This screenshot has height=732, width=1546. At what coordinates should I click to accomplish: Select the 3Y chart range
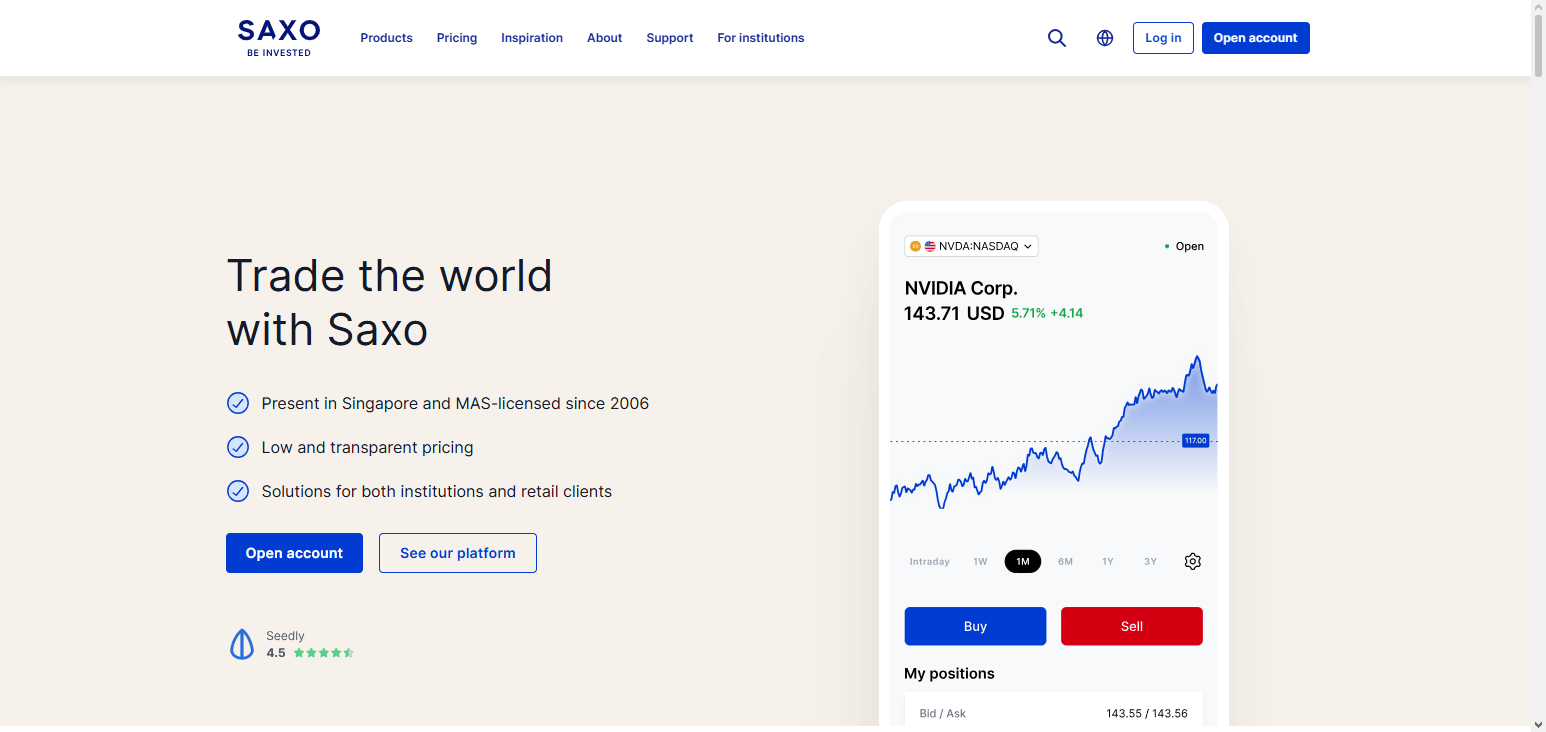click(x=1150, y=562)
